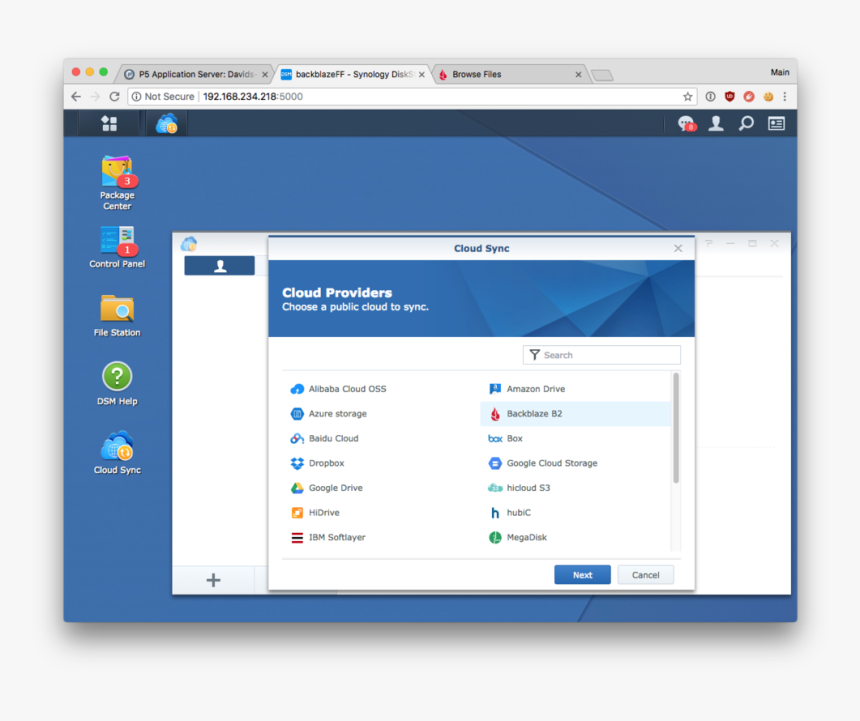This screenshot has height=721, width=860.
Task: Close the Browse Files tab
Action: pyautogui.click(x=578, y=75)
